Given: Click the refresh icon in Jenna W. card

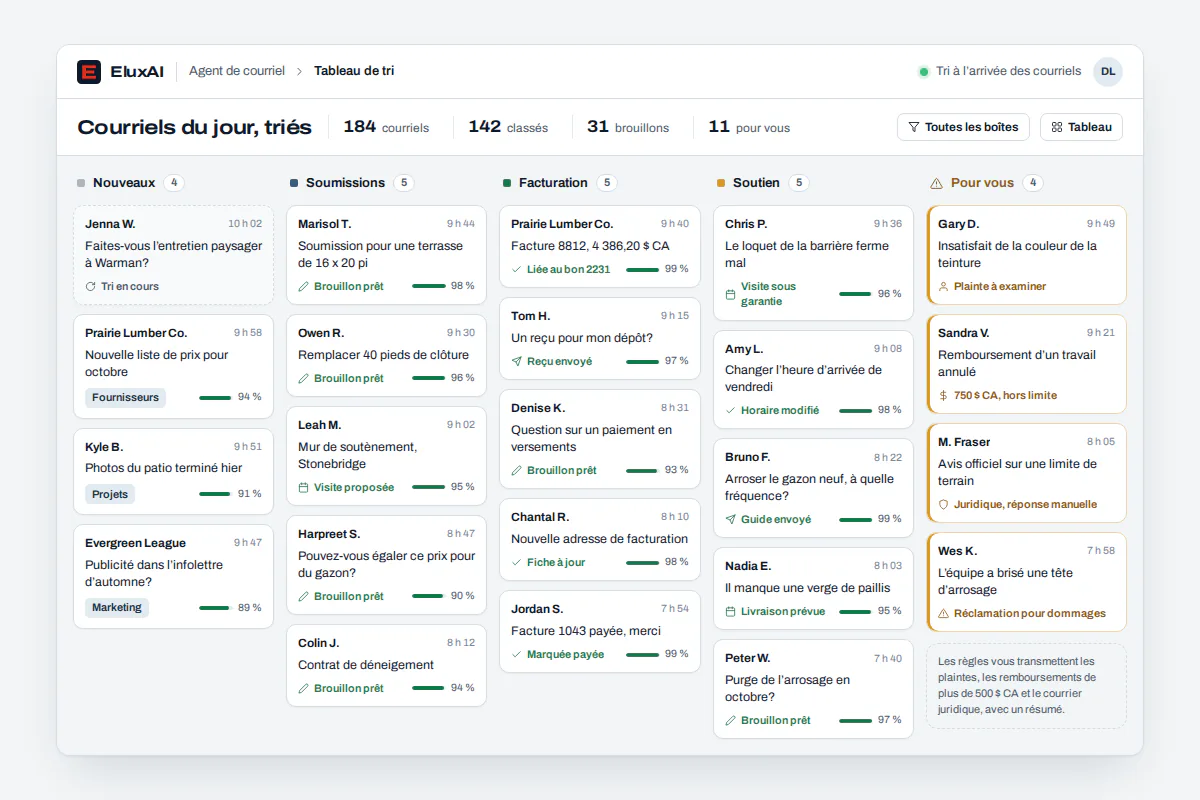Looking at the screenshot, I should coord(91,286).
